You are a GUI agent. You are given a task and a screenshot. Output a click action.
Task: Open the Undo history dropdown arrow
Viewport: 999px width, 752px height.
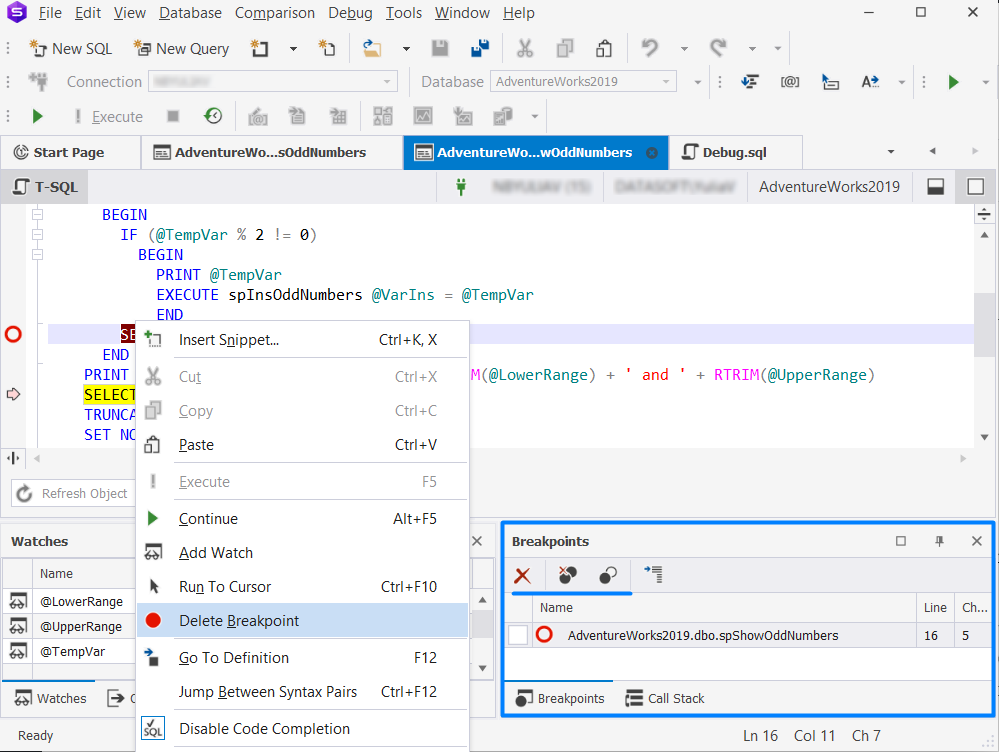tap(684, 48)
